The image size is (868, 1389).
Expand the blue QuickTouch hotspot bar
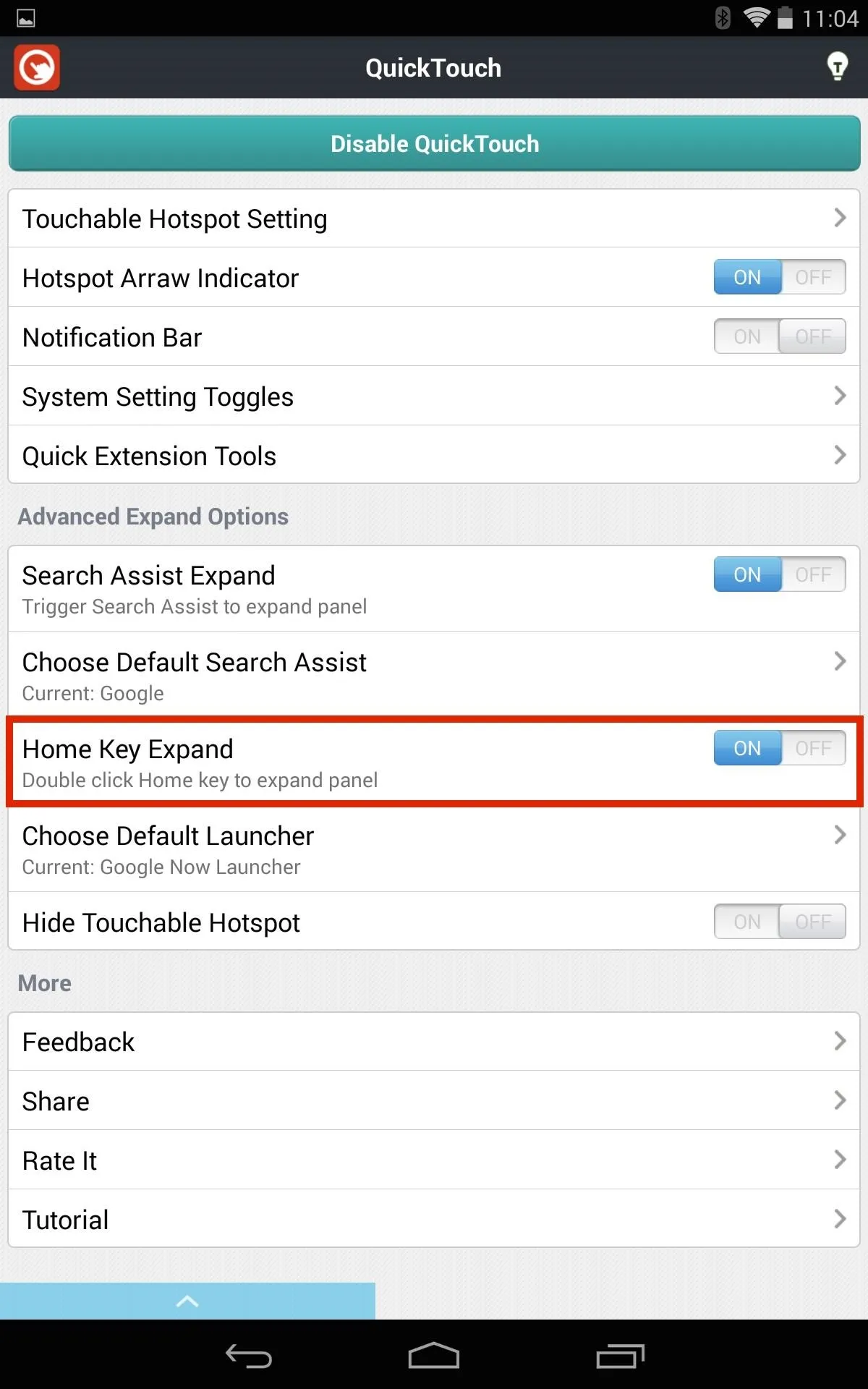coord(187,1301)
